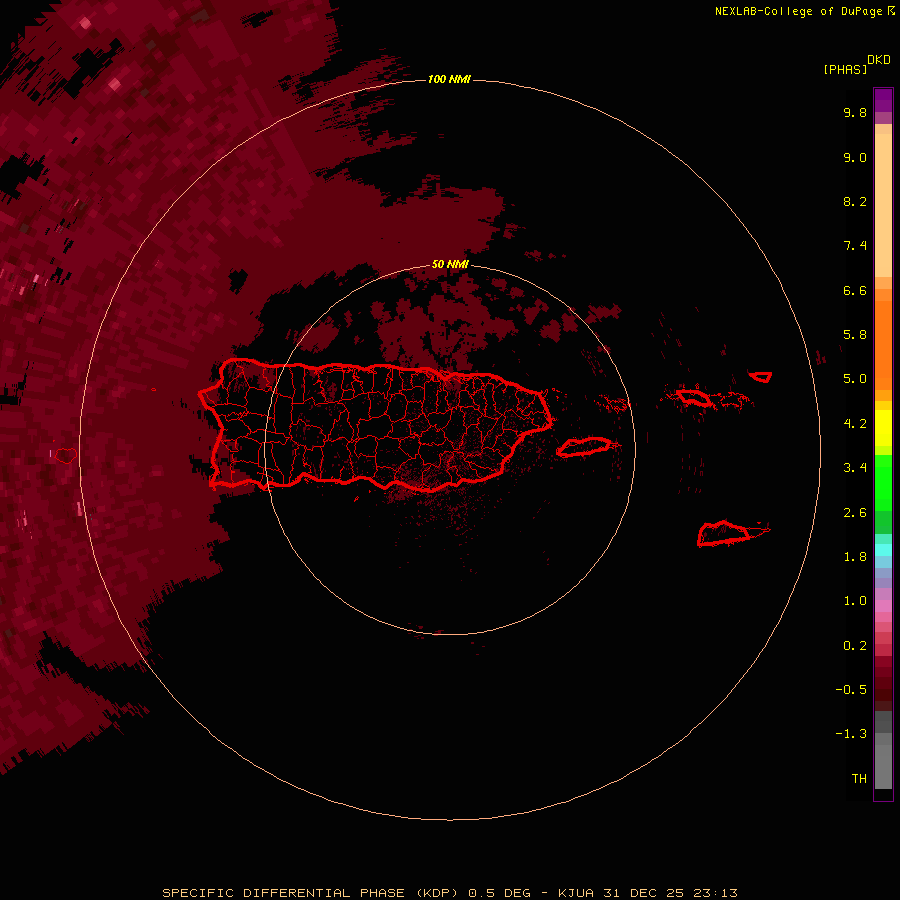Click the DKD label above the color scale
900x900 pixels.
pos(878,59)
